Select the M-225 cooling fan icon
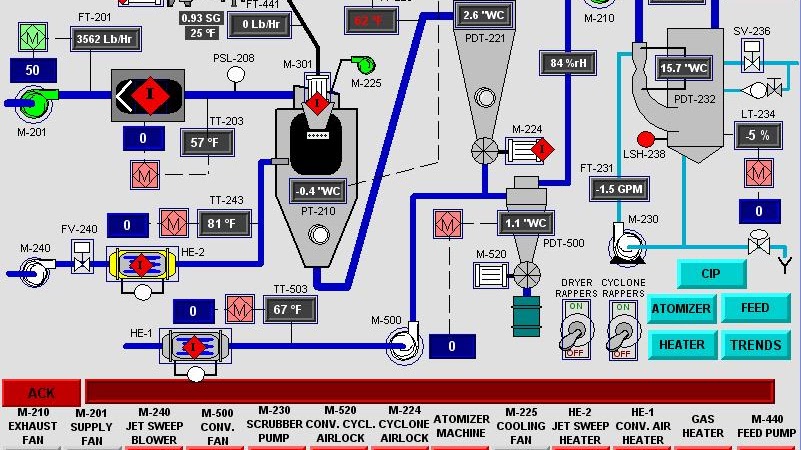Screen dimensions: 801x450 [x=352, y=64]
